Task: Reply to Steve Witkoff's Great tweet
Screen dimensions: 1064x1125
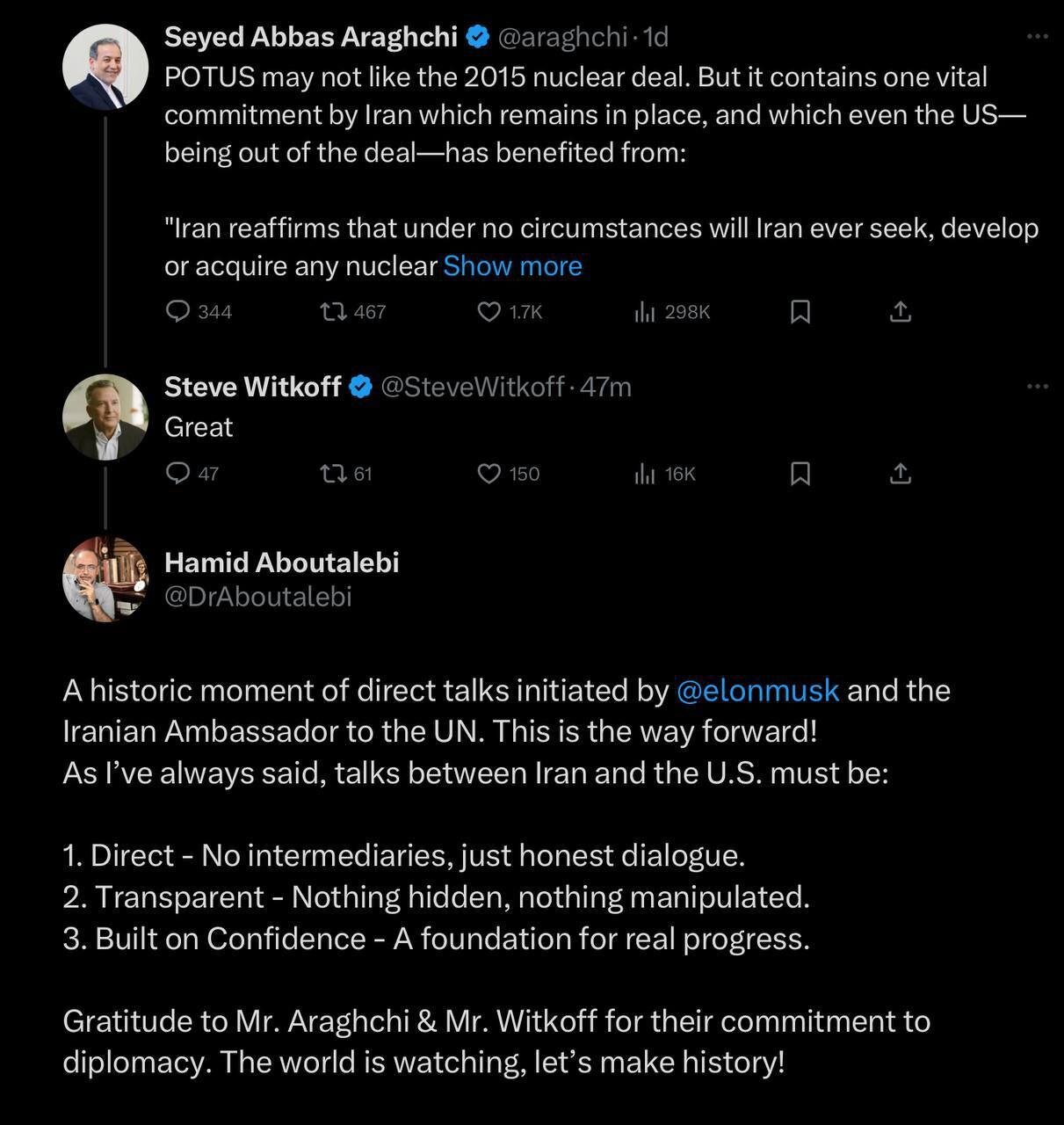Action: pos(178,474)
